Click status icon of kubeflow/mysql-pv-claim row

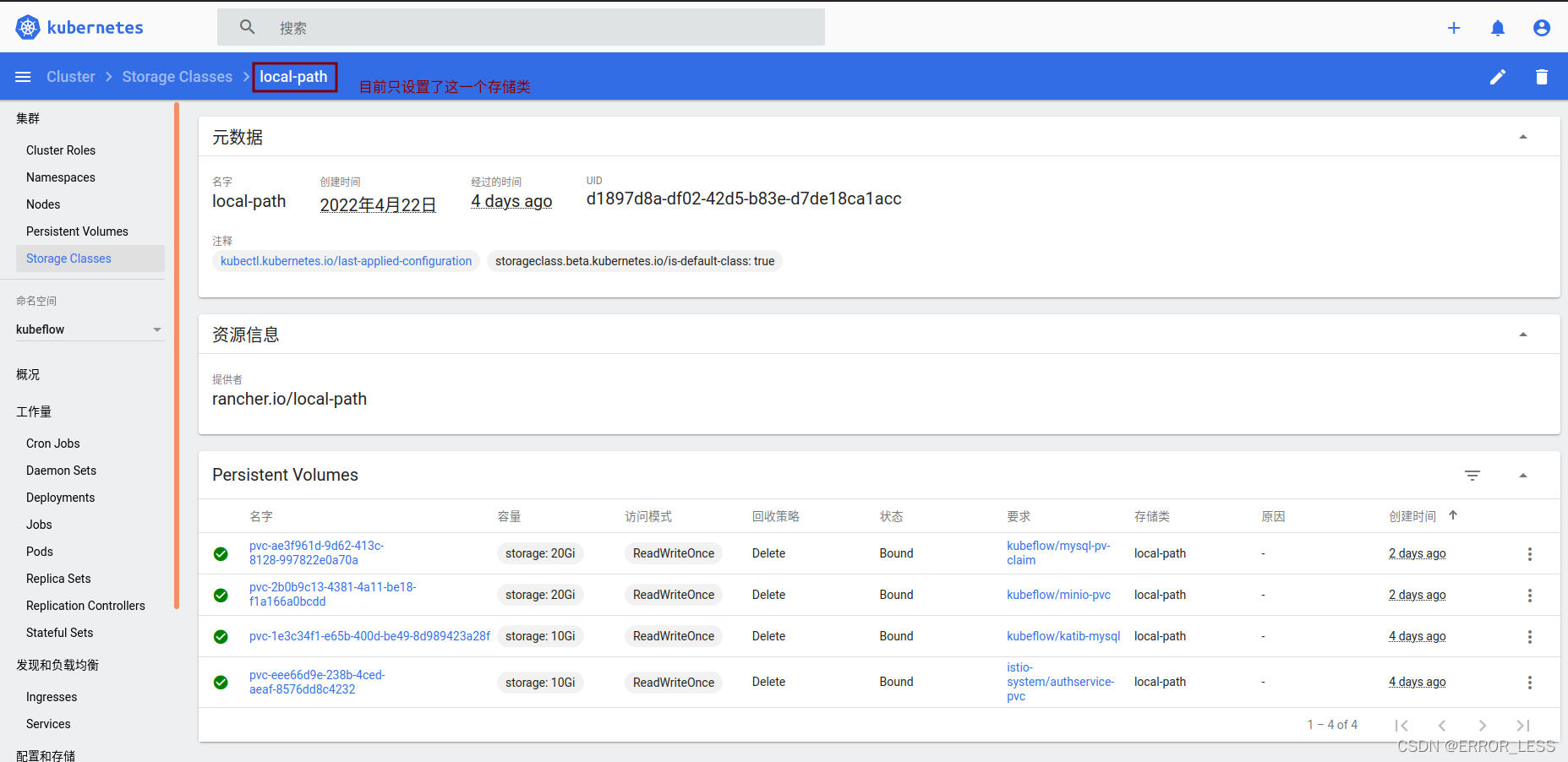point(221,554)
